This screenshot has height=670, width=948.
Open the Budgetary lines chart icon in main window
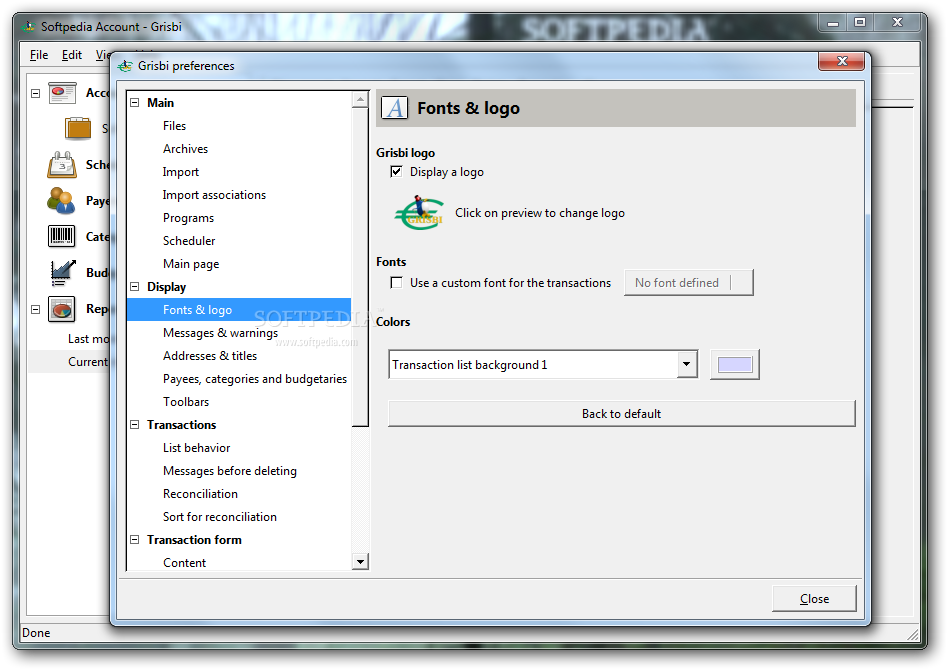(62, 273)
